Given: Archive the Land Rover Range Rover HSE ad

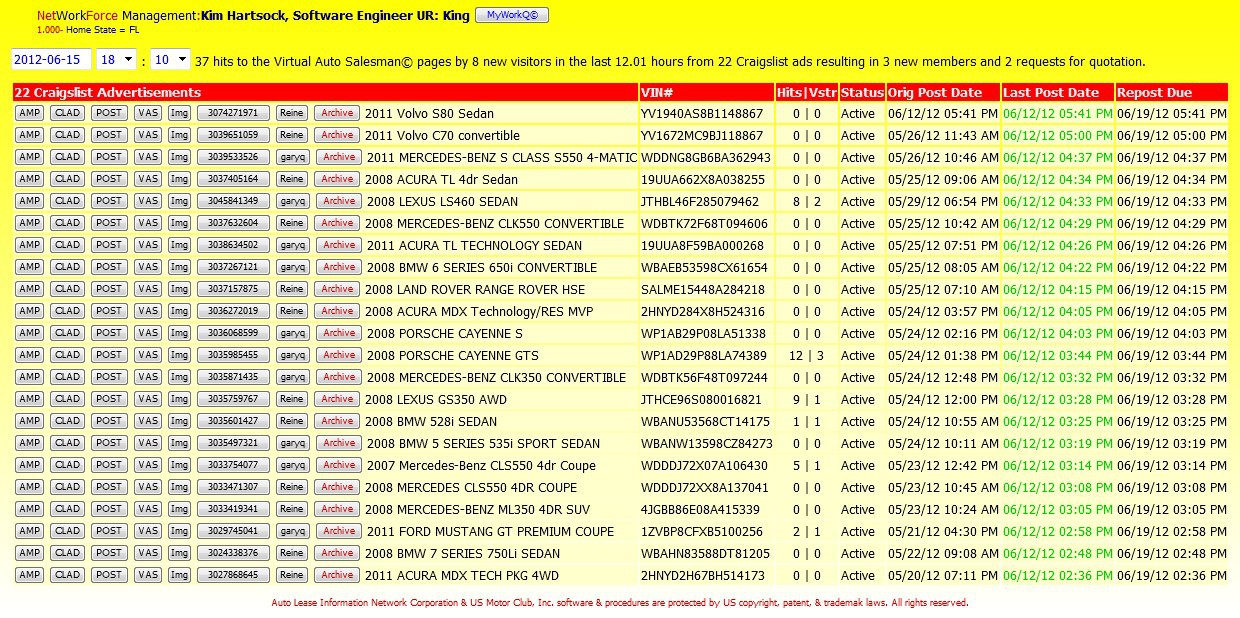Looking at the screenshot, I should point(337,289).
